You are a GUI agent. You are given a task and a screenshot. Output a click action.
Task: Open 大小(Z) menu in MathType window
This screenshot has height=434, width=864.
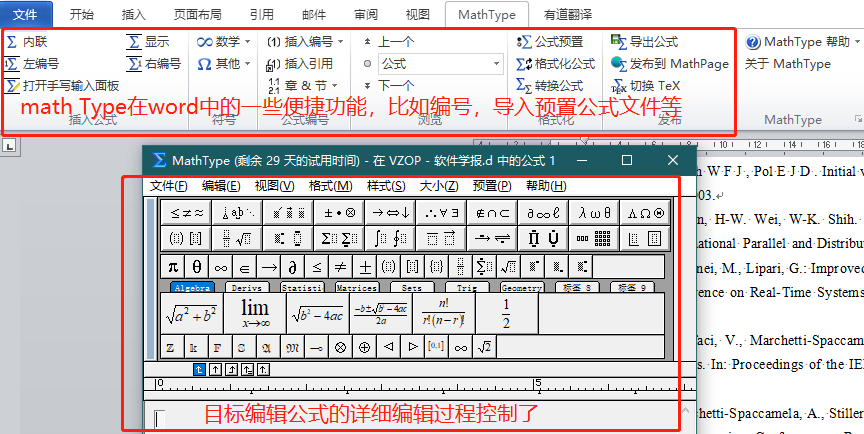[439, 186]
